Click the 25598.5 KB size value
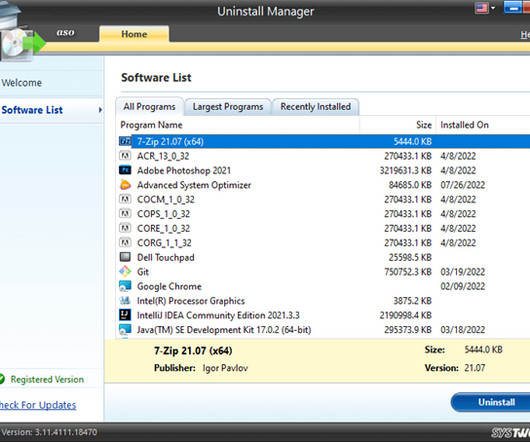530x442 pixels. pyautogui.click(x=410, y=257)
